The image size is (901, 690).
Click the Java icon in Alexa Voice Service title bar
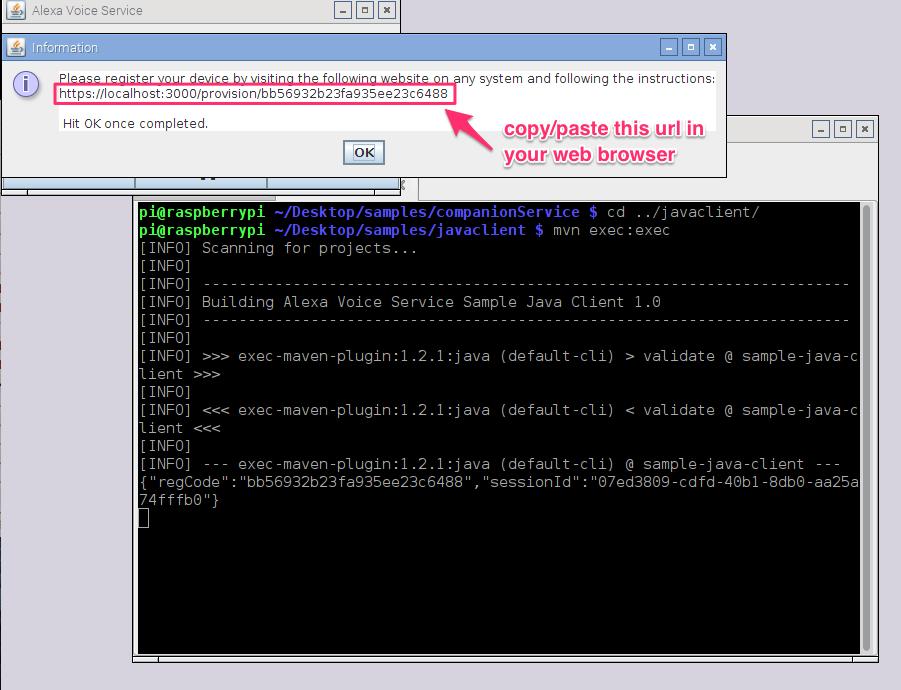[16, 10]
